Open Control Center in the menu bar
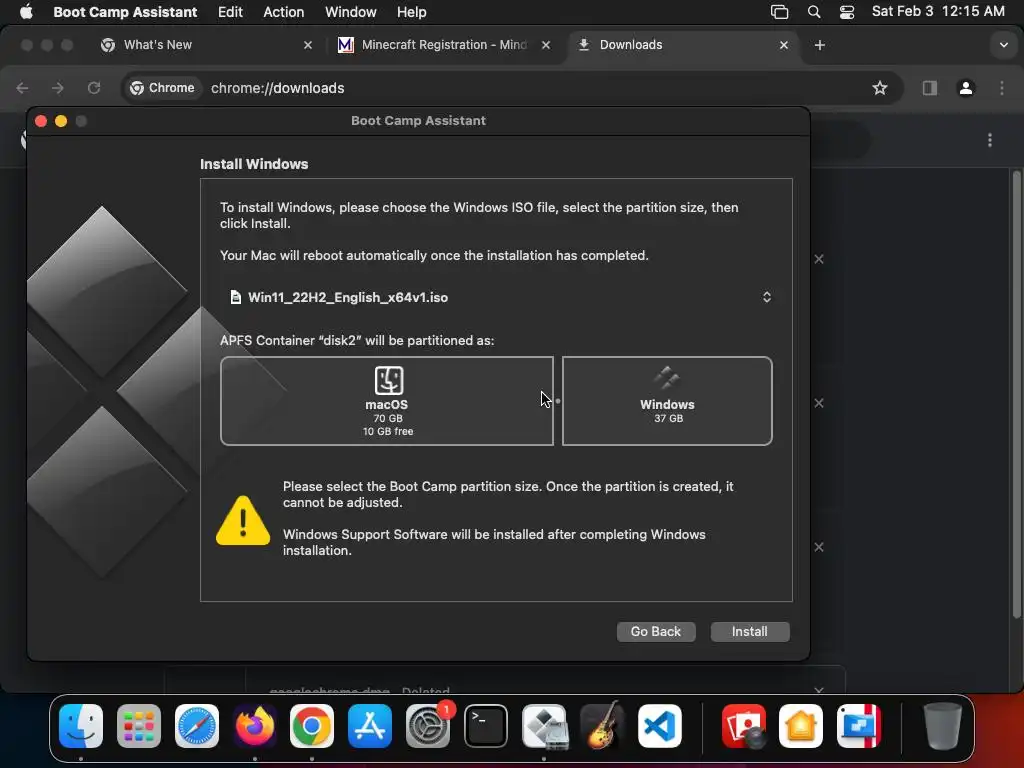The height and width of the screenshot is (768, 1024). (847, 12)
